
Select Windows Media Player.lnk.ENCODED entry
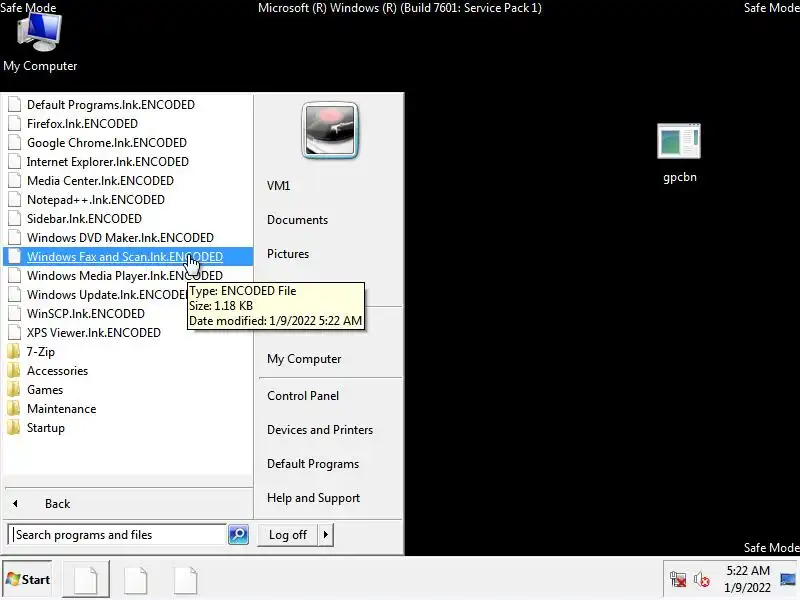[x=124, y=276]
